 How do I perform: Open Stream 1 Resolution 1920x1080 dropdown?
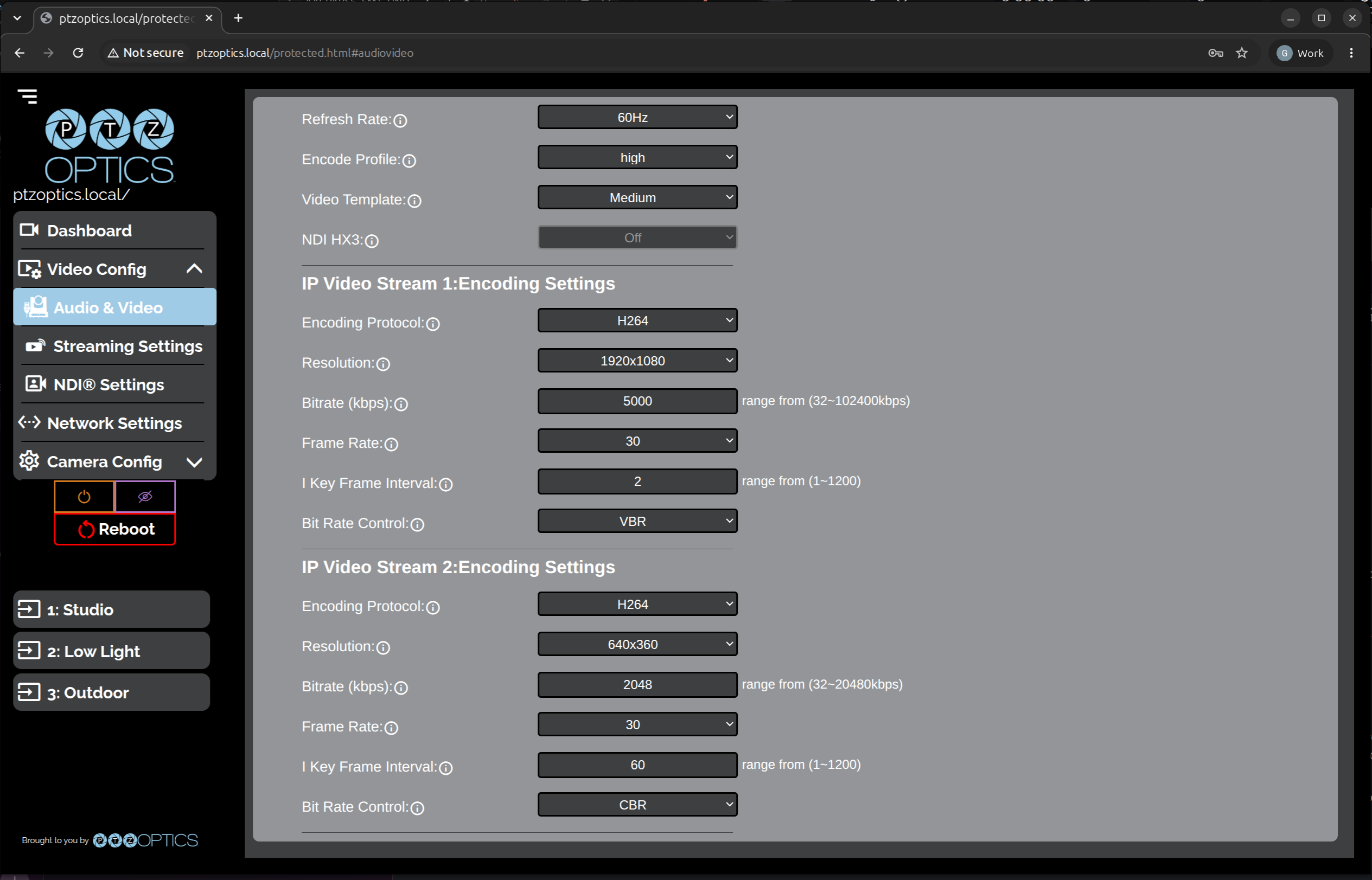(x=637, y=361)
